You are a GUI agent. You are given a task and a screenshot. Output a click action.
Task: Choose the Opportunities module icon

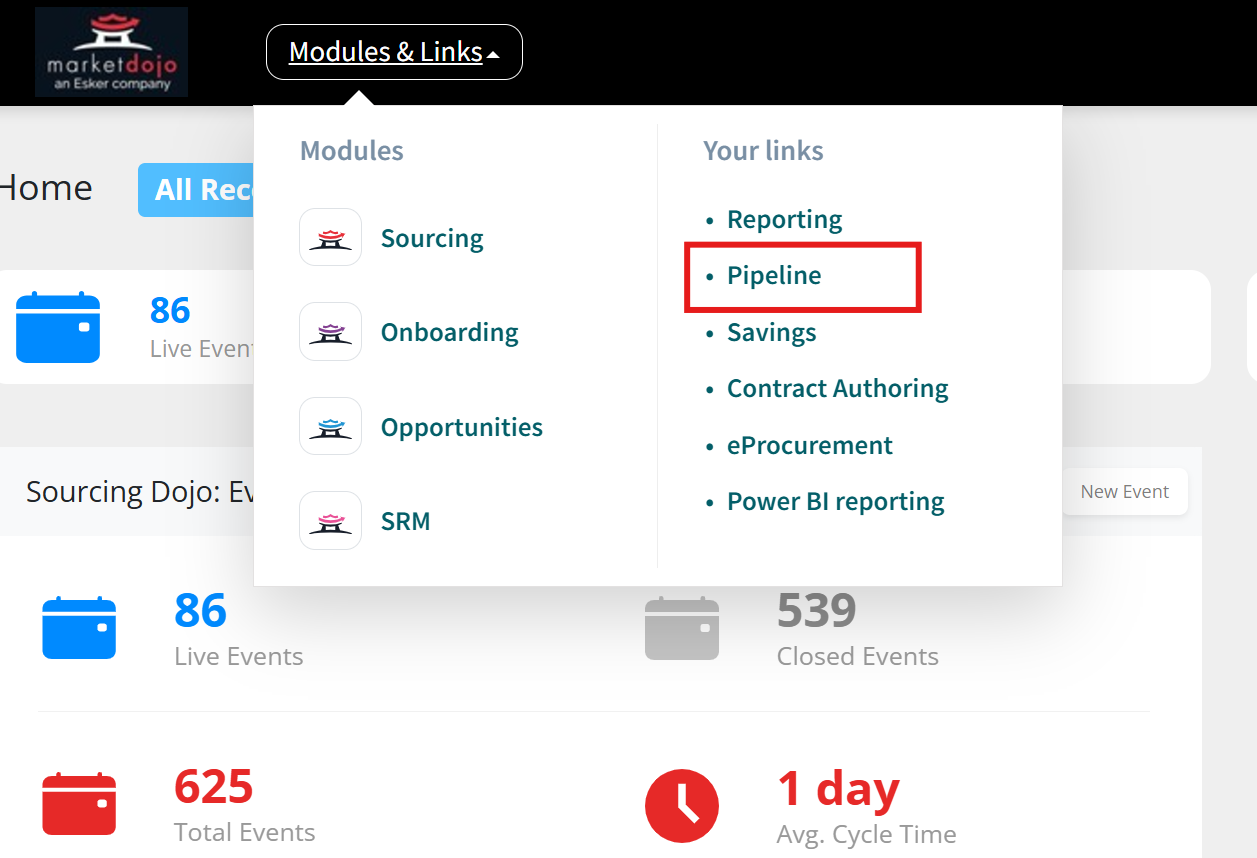[330, 426]
